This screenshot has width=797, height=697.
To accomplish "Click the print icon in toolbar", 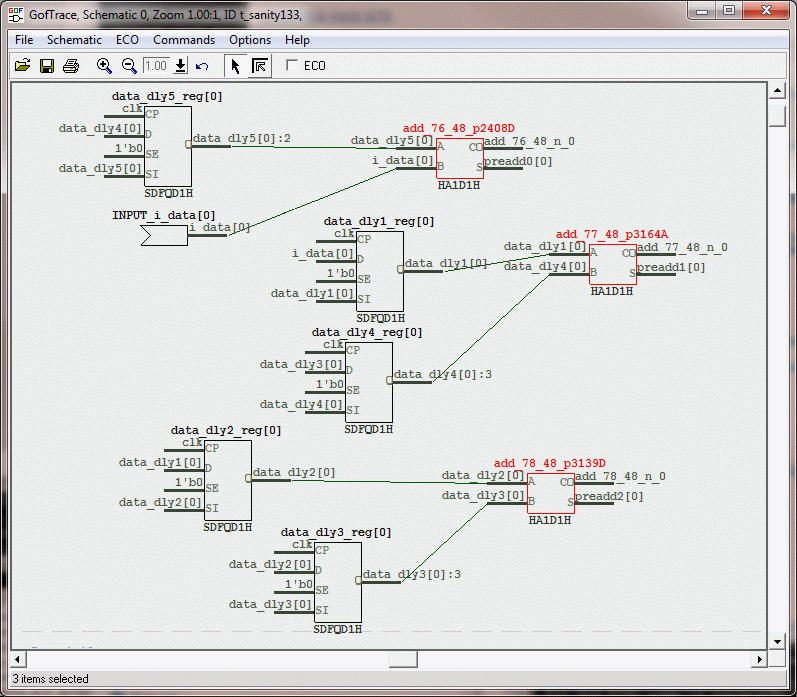I will pyautogui.click(x=71, y=66).
